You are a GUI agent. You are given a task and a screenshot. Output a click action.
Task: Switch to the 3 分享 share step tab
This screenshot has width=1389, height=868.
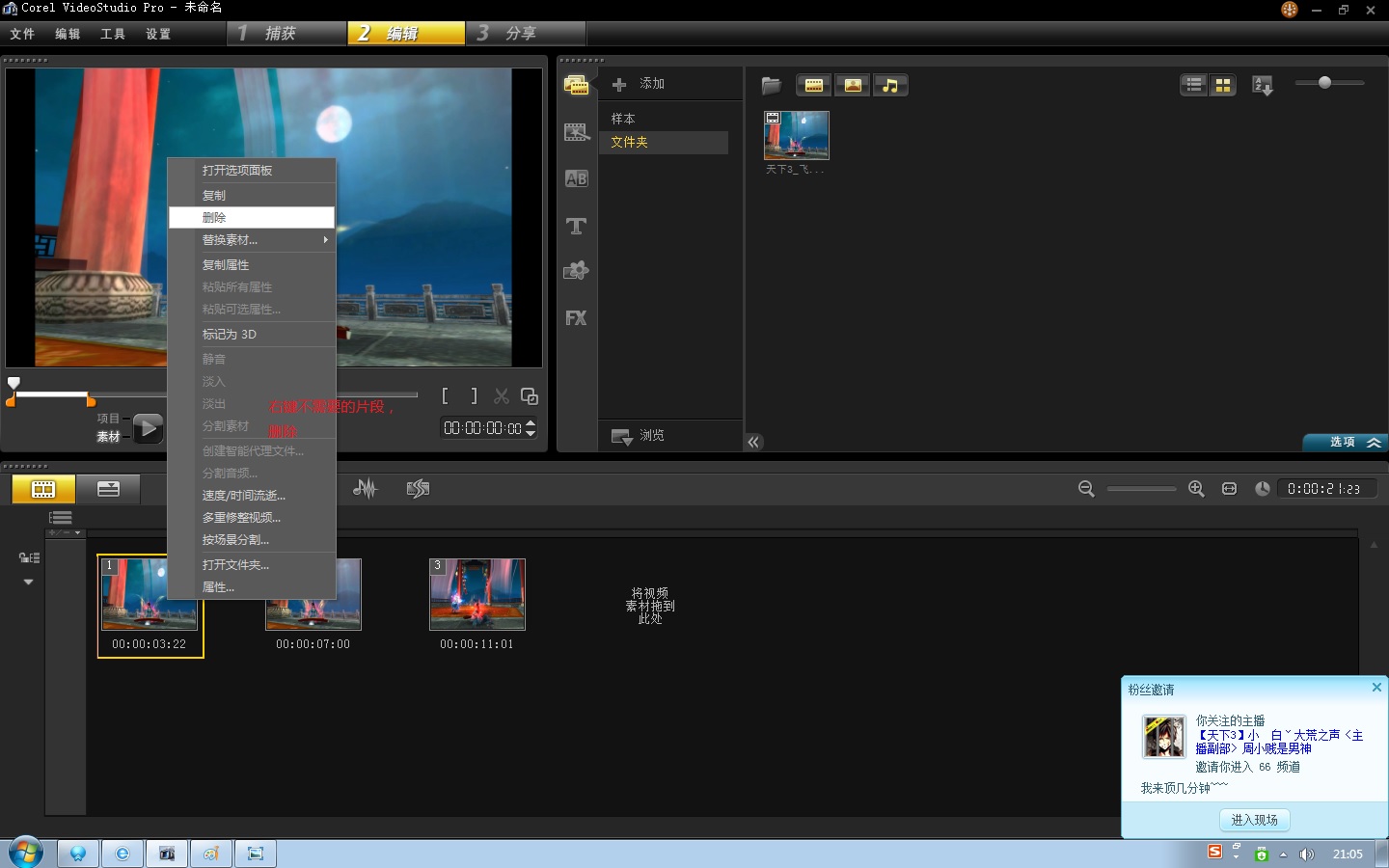(x=527, y=33)
